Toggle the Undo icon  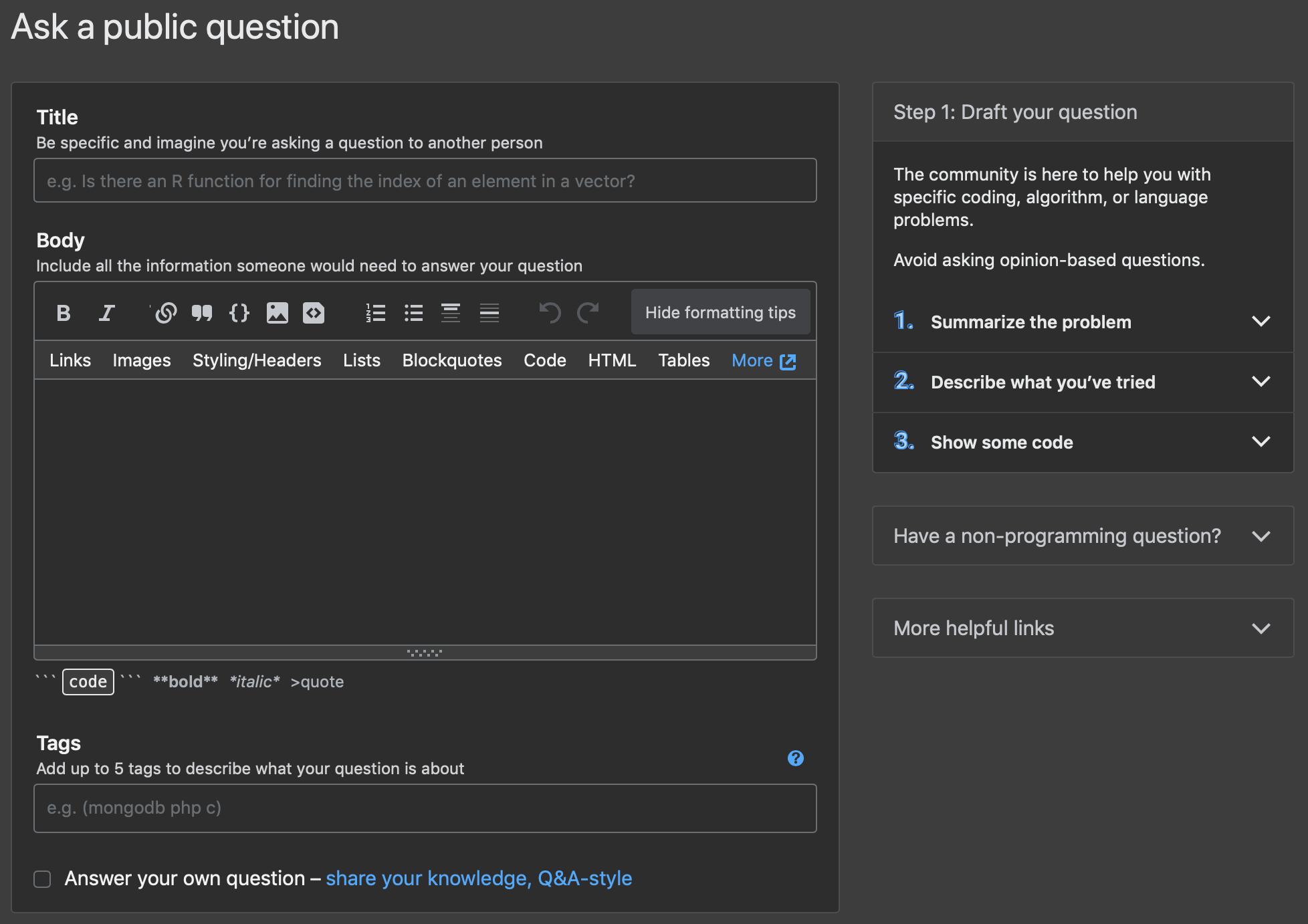(550, 313)
